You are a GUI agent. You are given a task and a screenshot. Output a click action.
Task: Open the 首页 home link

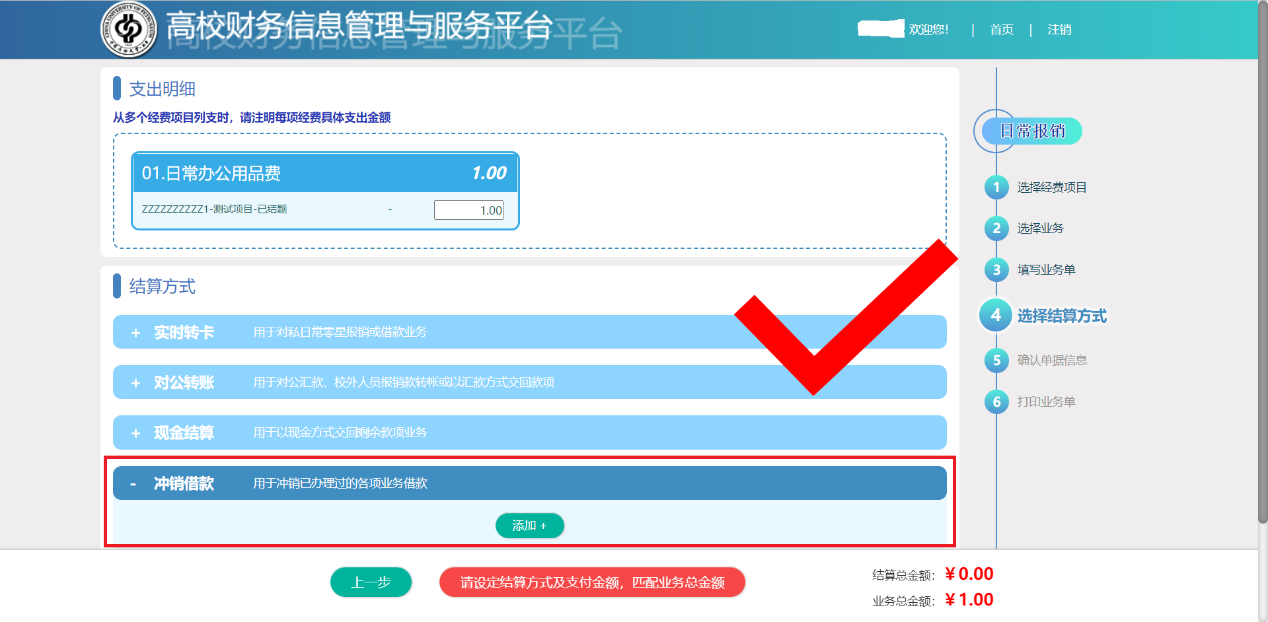1001,30
